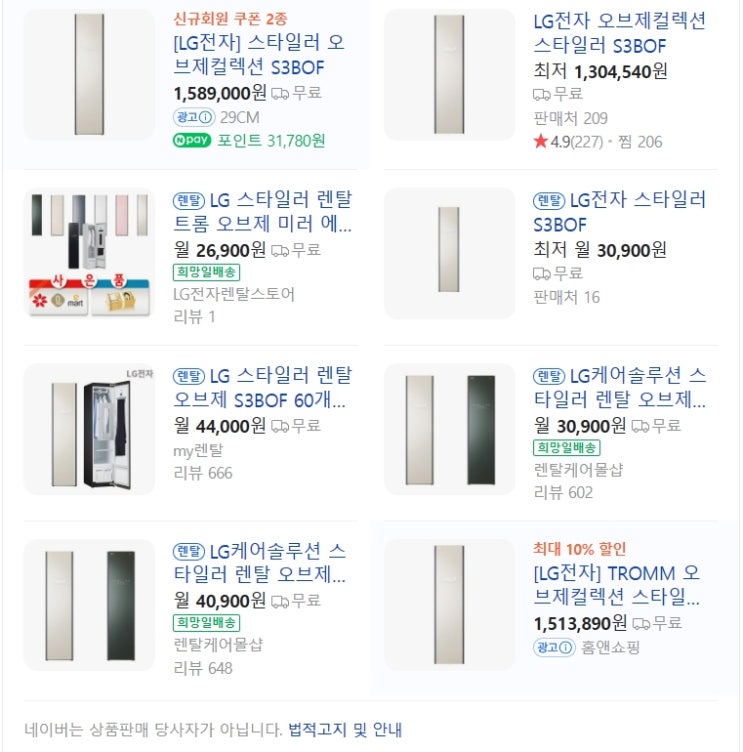Click the 광고 info badge next to 홈앤쇼핑

pos(554,647)
